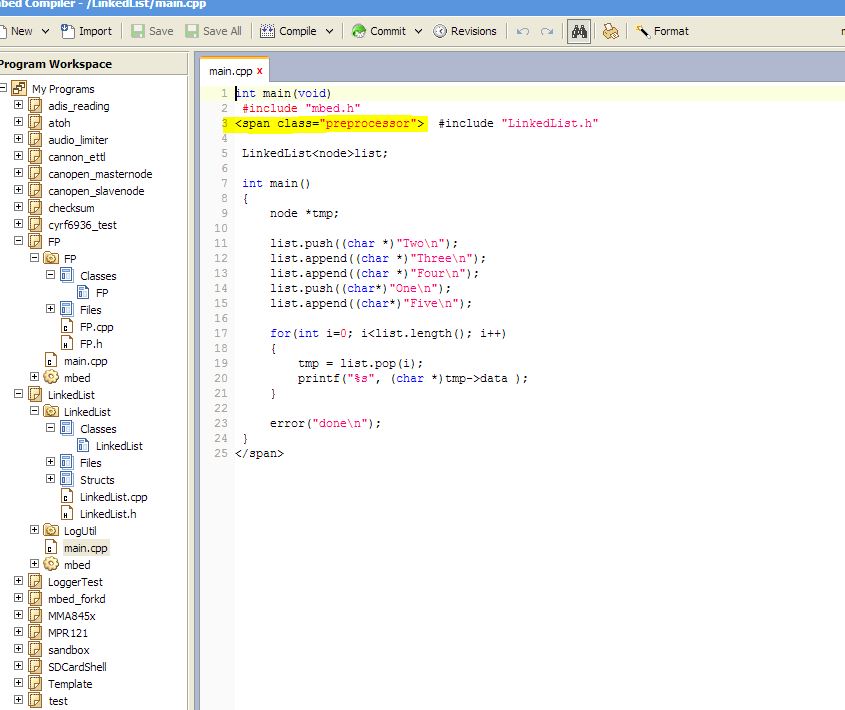The height and width of the screenshot is (710, 845).
Task: Click the print icon beside Format
Action: tap(610, 31)
